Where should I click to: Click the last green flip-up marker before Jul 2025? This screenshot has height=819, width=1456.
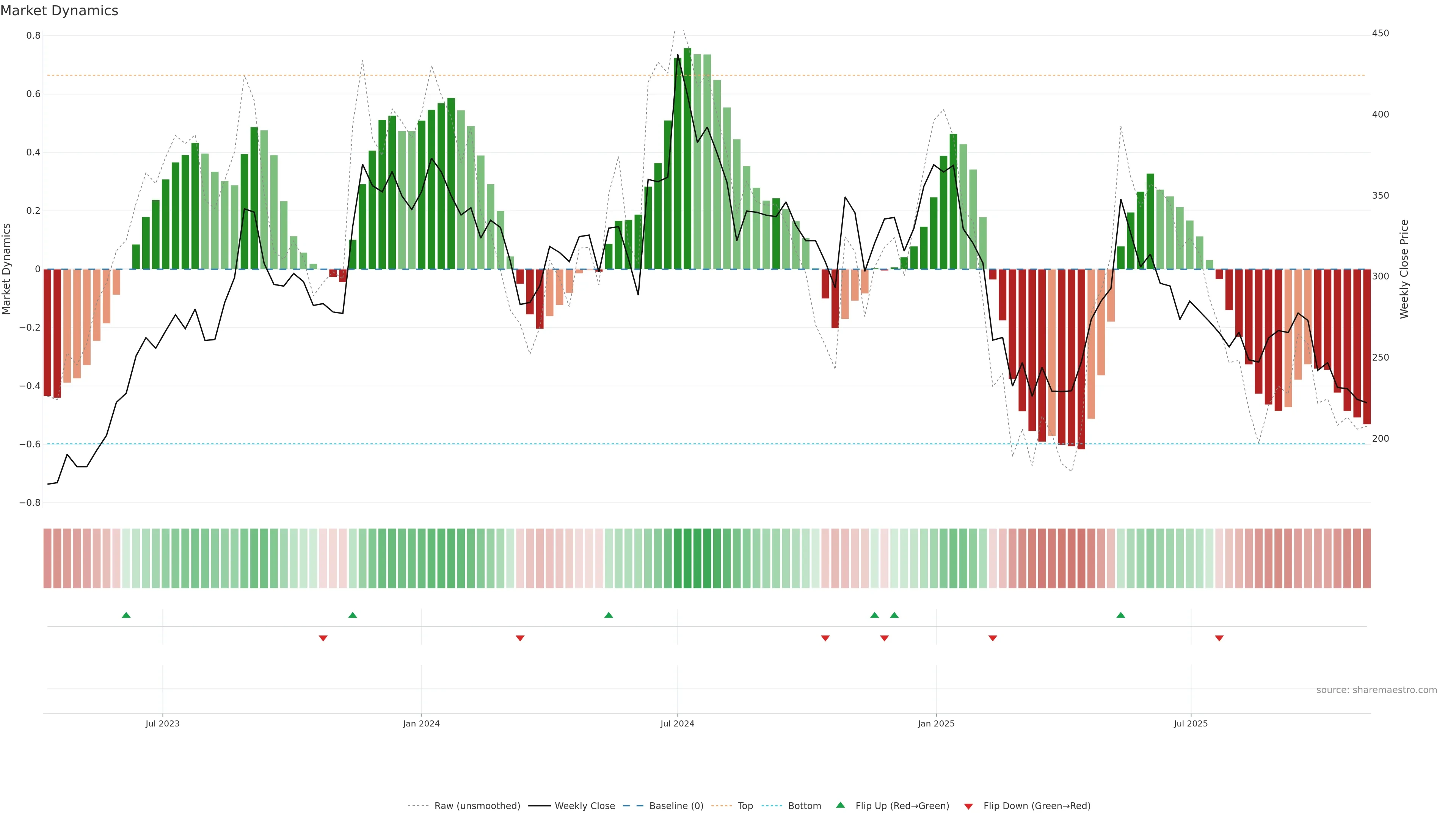click(1120, 615)
